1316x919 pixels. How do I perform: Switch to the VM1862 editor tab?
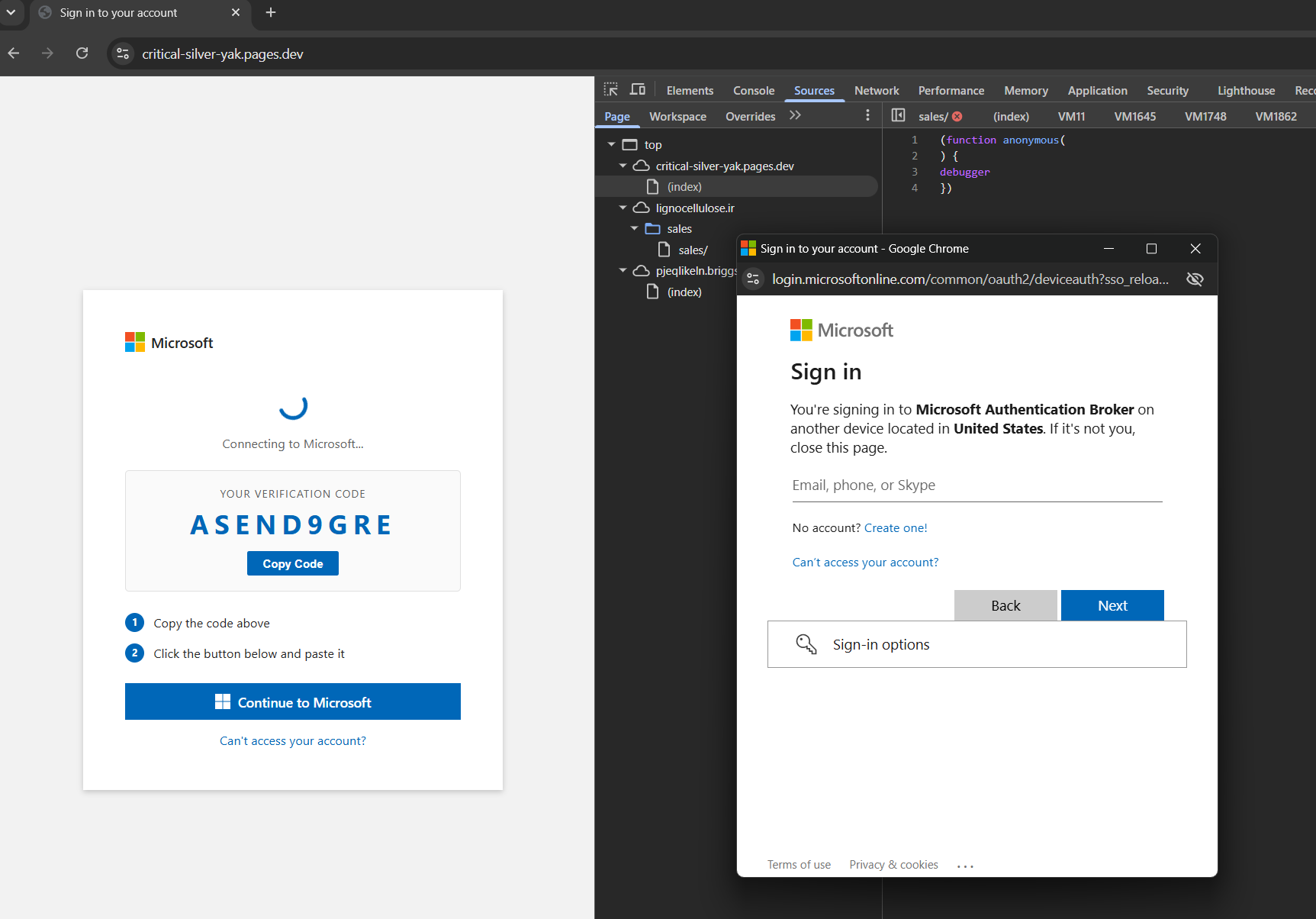tap(1276, 117)
